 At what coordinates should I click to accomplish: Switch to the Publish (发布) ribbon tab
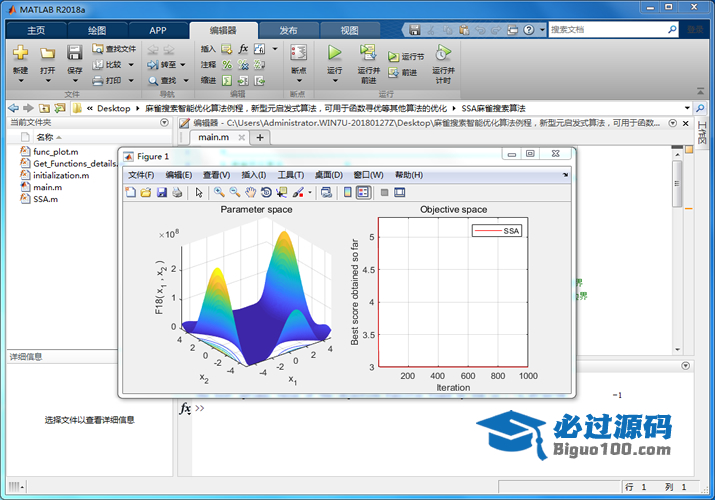(288, 30)
